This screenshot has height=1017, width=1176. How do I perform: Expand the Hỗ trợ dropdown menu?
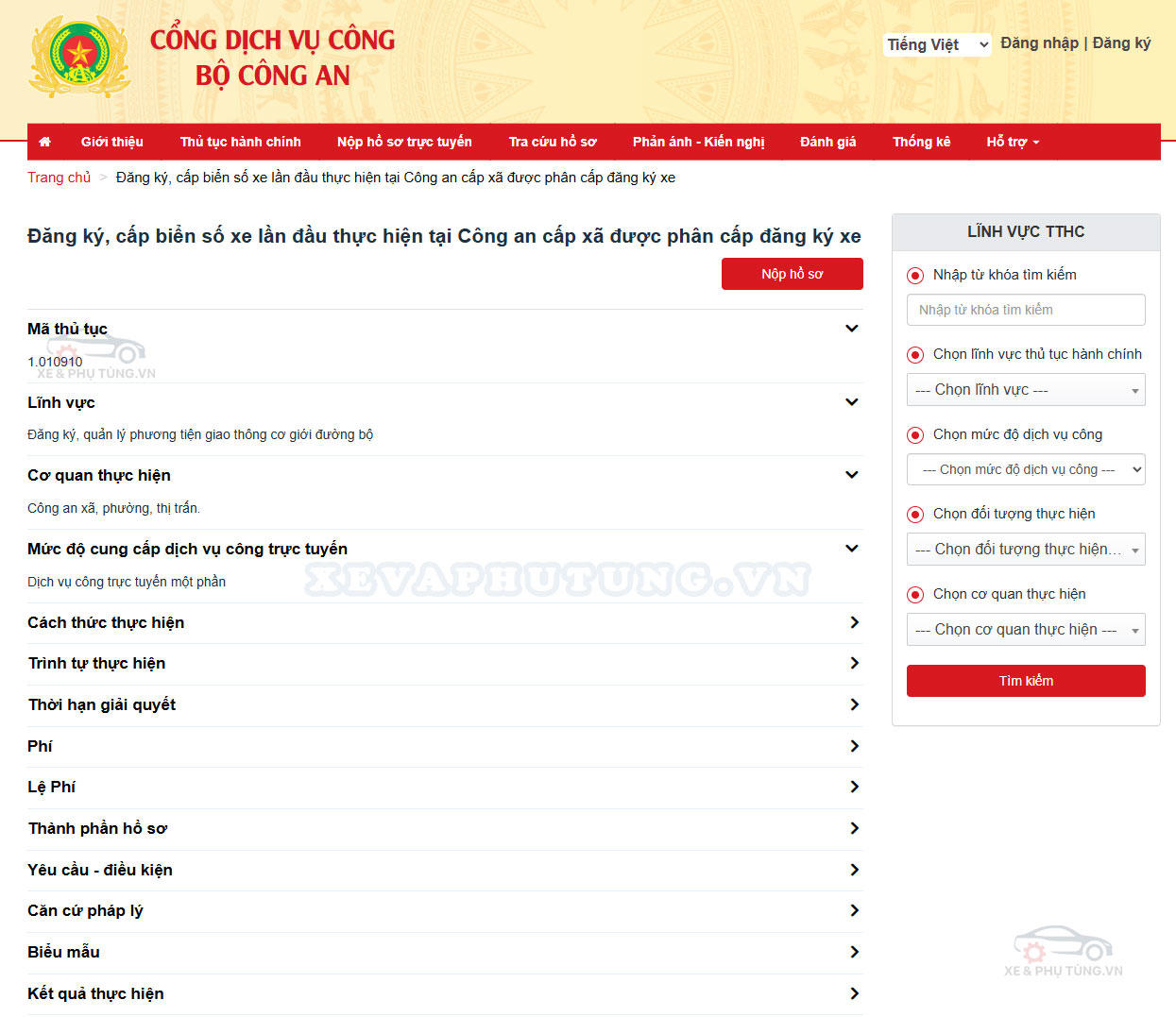pyautogui.click(x=1013, y=142)
